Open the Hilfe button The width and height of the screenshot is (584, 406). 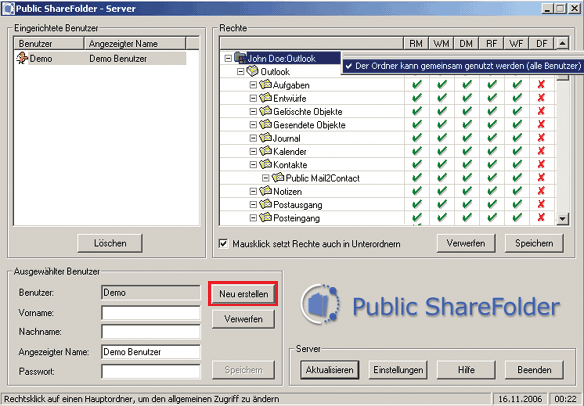coord(466,370)
